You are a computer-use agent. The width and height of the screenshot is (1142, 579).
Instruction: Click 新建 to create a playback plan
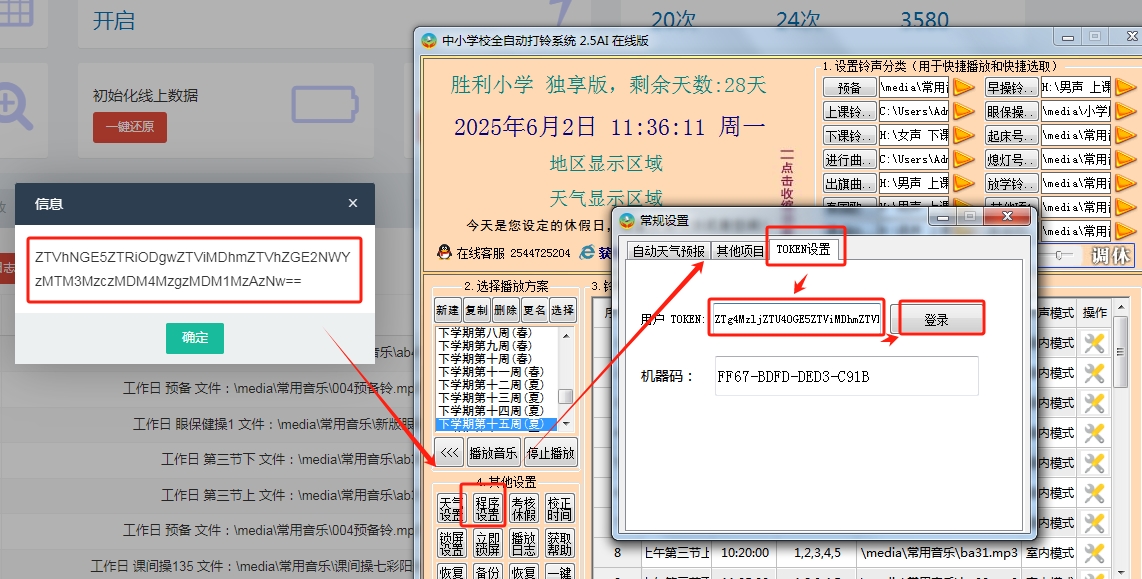click(x=447, y=310)
